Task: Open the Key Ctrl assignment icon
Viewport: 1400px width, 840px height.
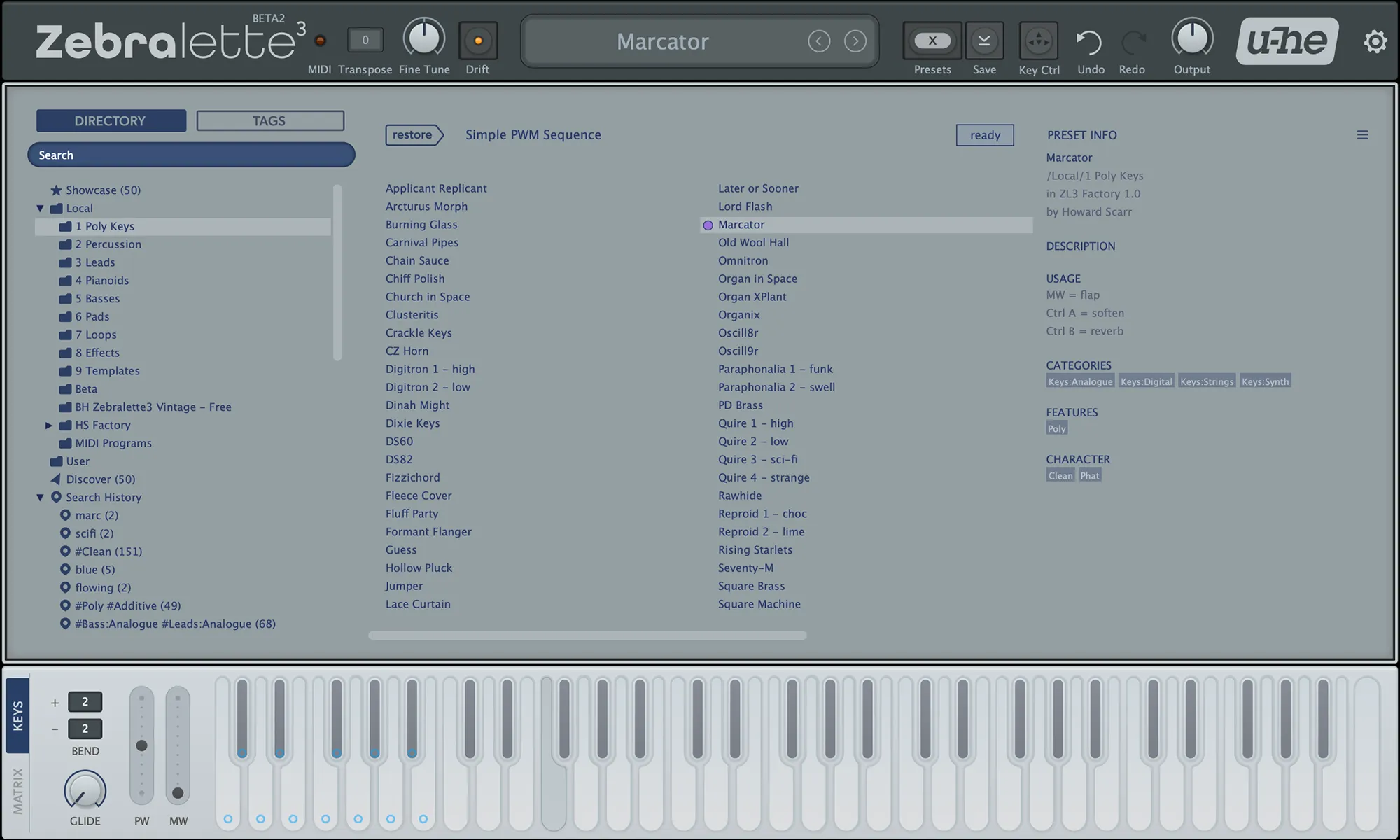Action: [1038, 41]
